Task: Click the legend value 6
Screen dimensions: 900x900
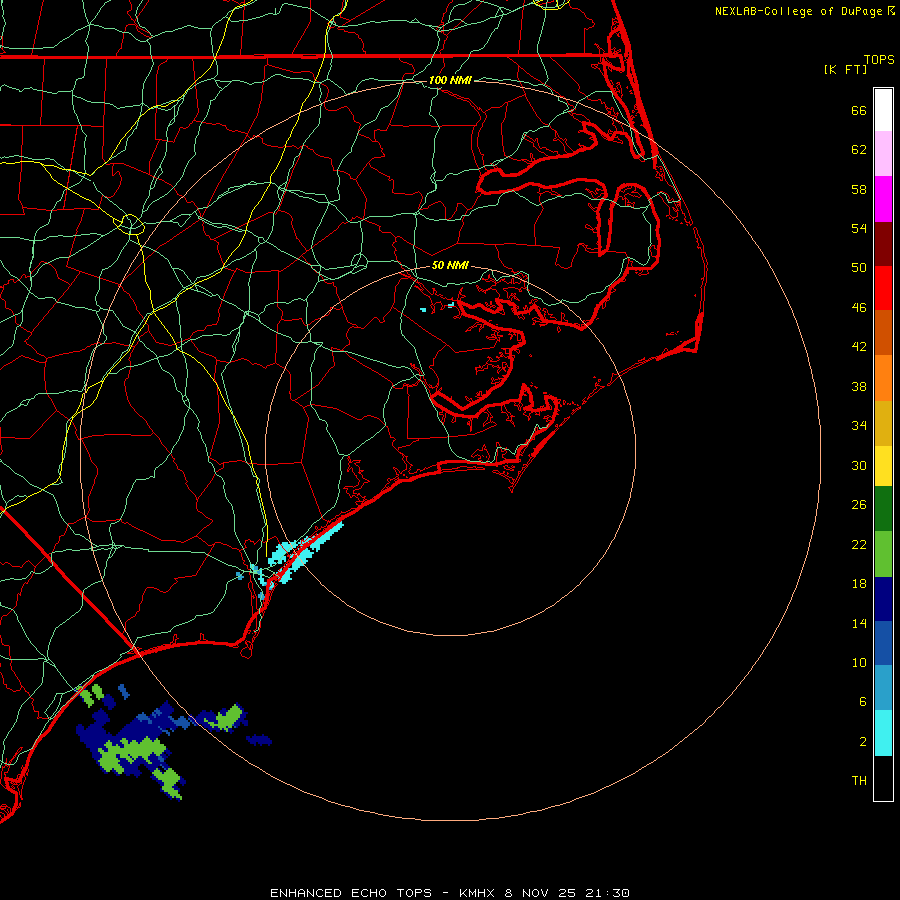Action: point(863,702)
